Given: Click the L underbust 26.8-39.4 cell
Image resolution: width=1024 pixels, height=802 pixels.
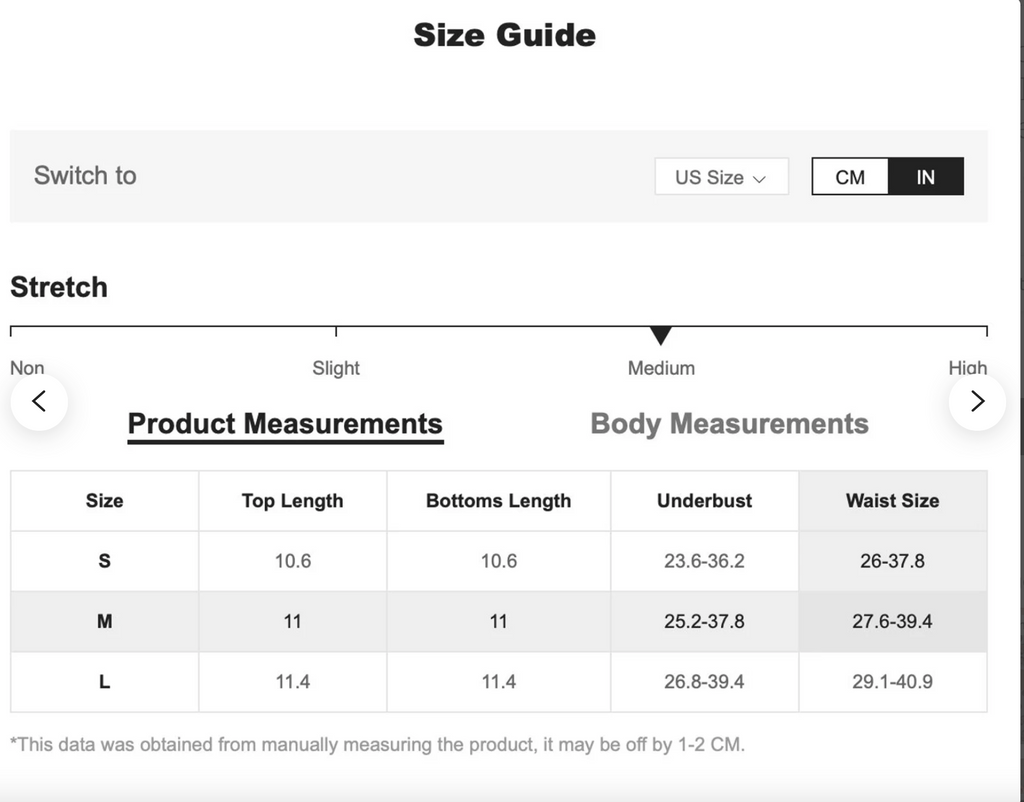Looking at the screenshot, I should click(704, 682).
